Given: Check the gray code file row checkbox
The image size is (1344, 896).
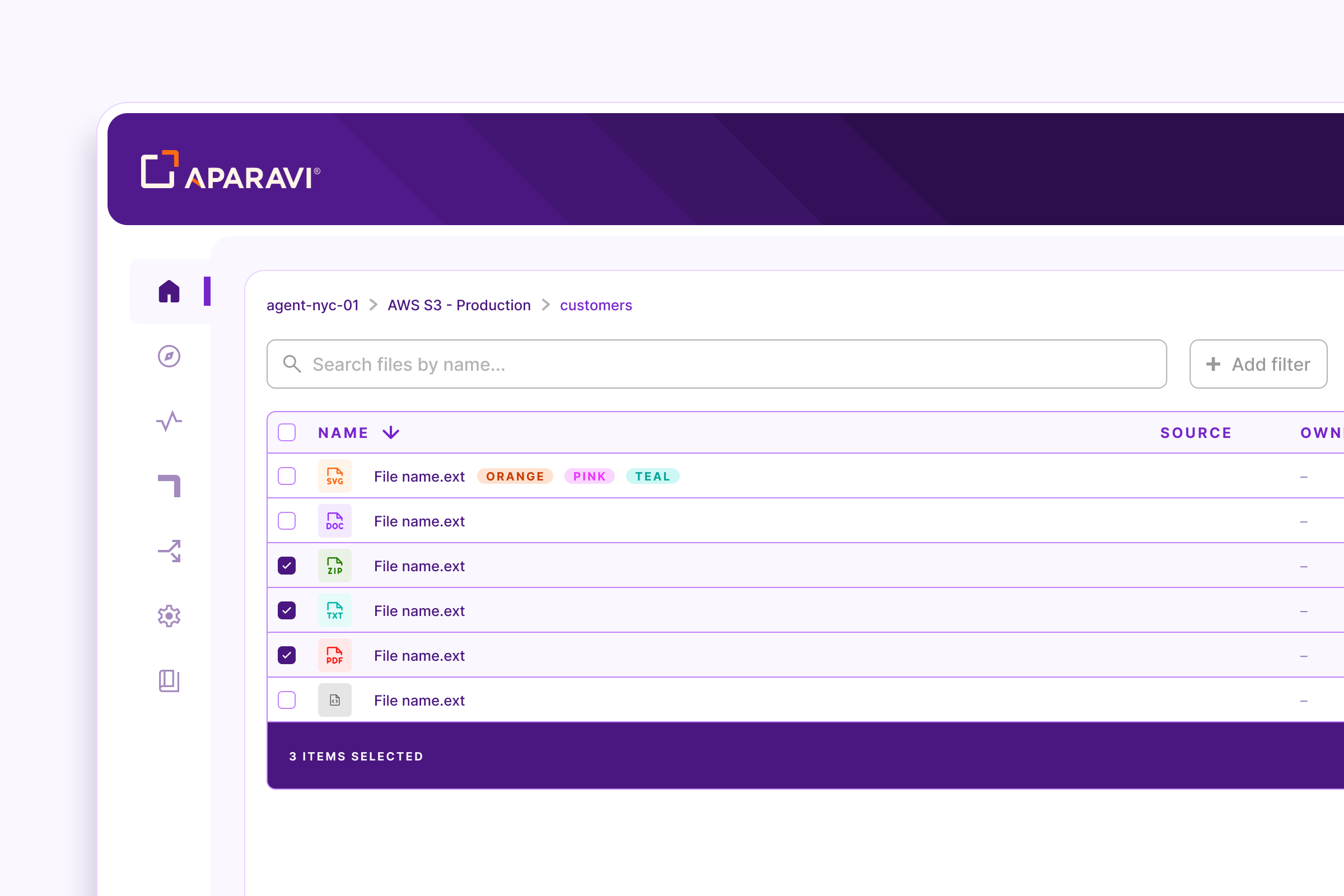Looking at the screenshot, I should pyautogui.click(x=287, y=700).
